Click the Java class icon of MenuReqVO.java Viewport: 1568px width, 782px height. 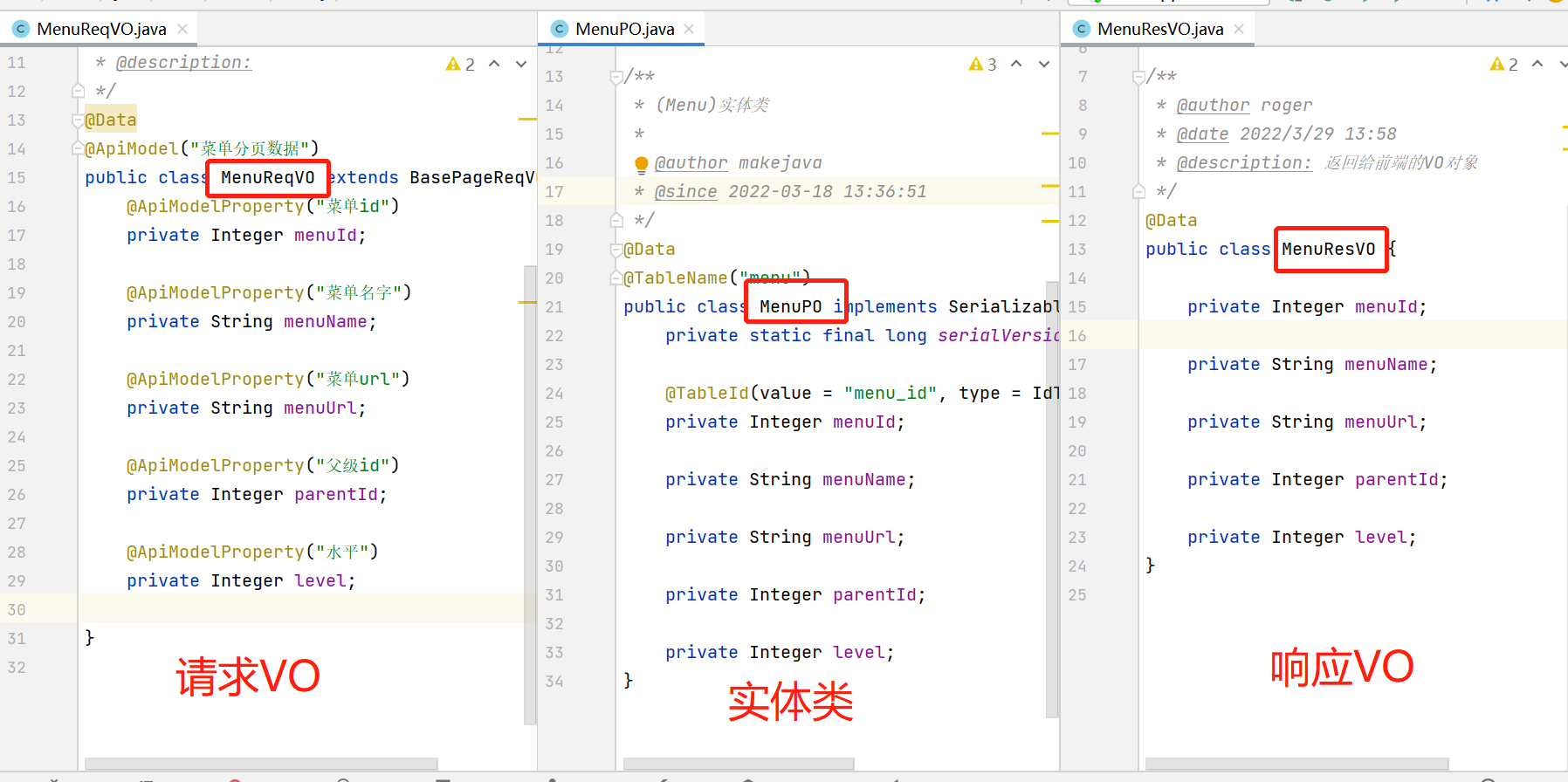tap(21, 29)
